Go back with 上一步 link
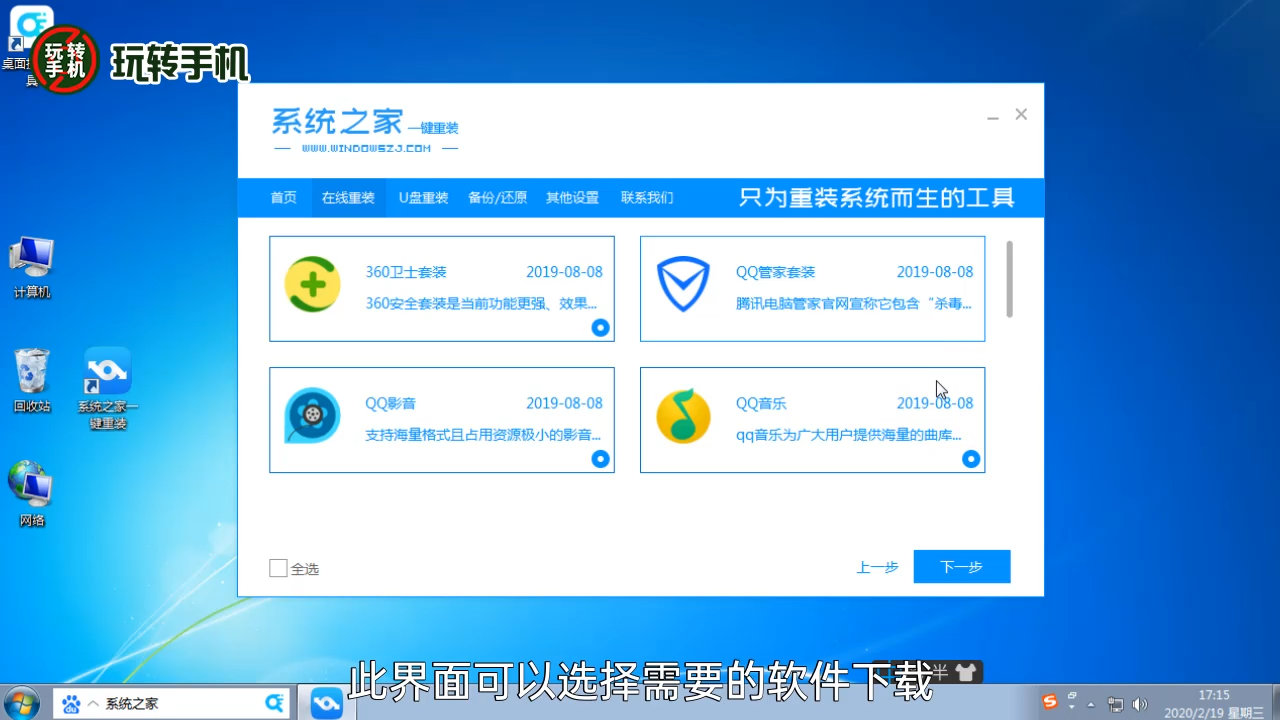 click(877, 567)
